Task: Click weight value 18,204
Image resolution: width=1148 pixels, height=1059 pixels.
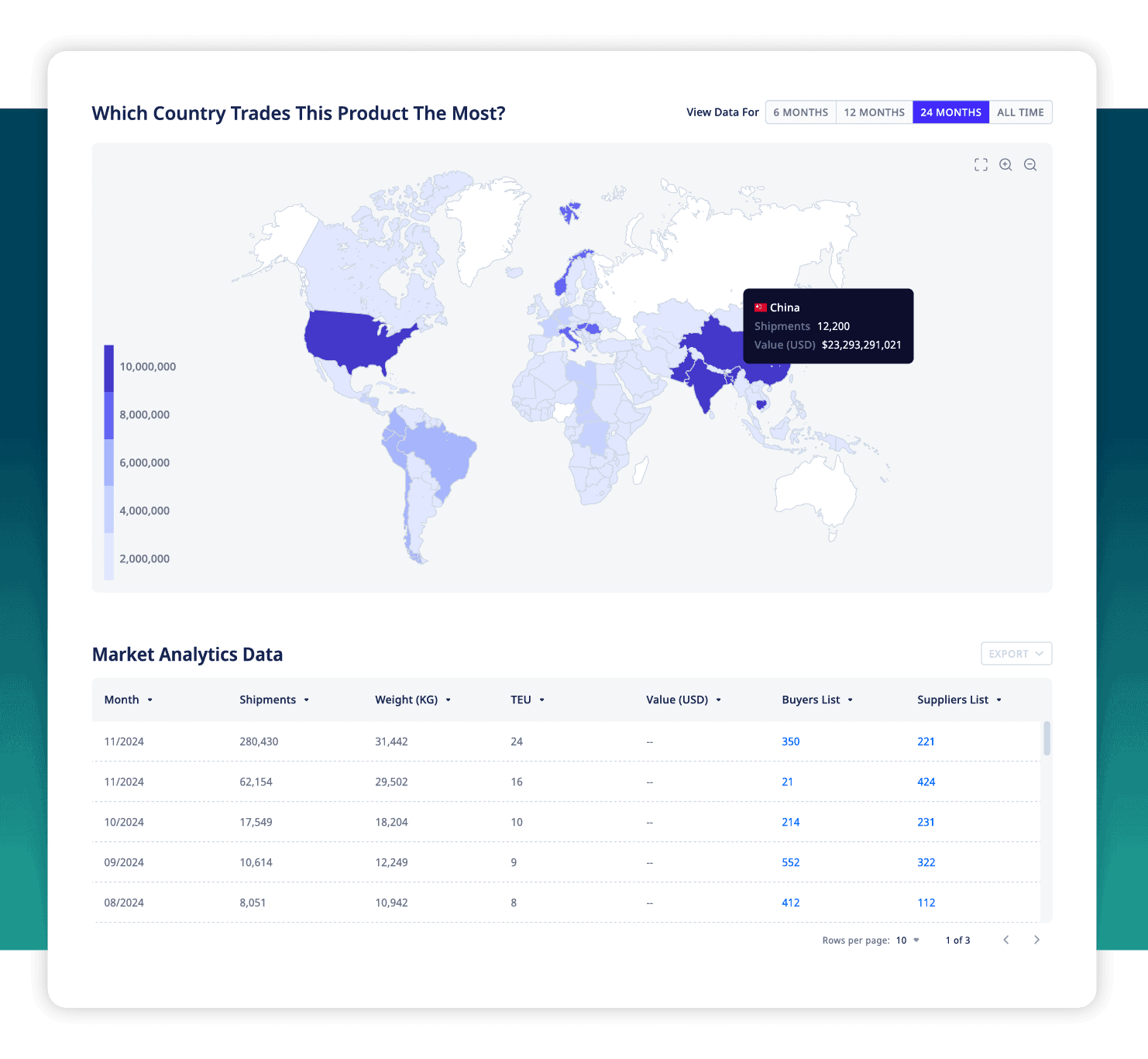Action: pyautogui.click(x=391, y=822)
